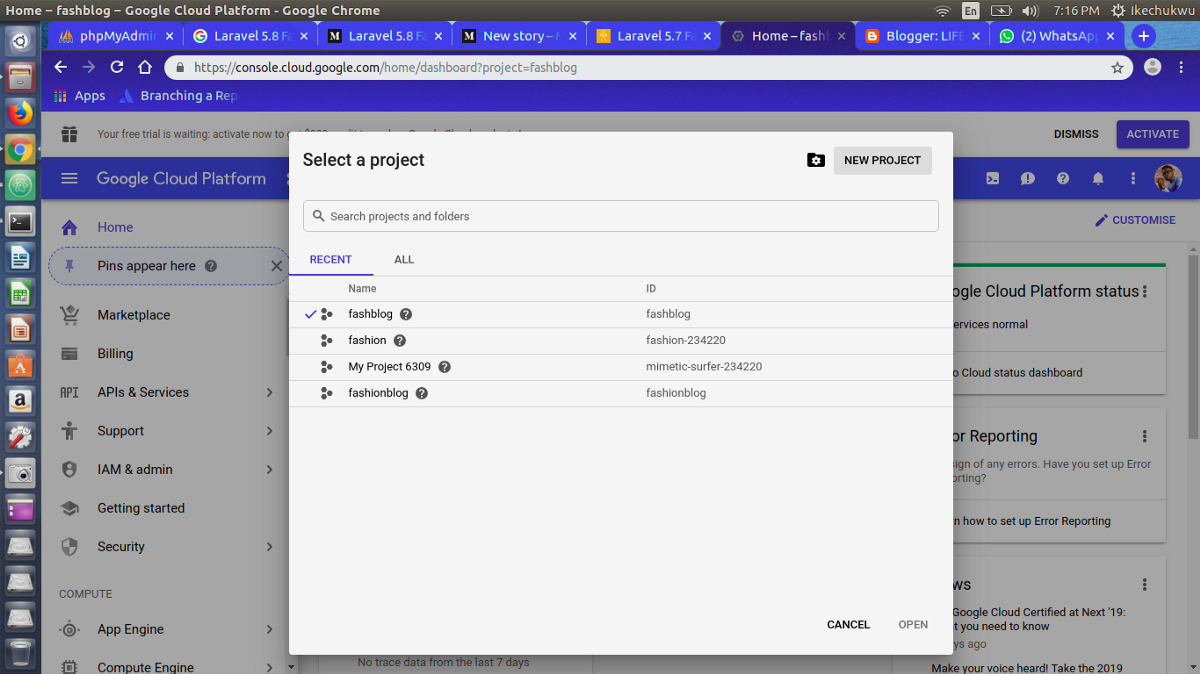1200x674 pixels.
Task: Click the account avatar in header
Action: pos(1168,178)
